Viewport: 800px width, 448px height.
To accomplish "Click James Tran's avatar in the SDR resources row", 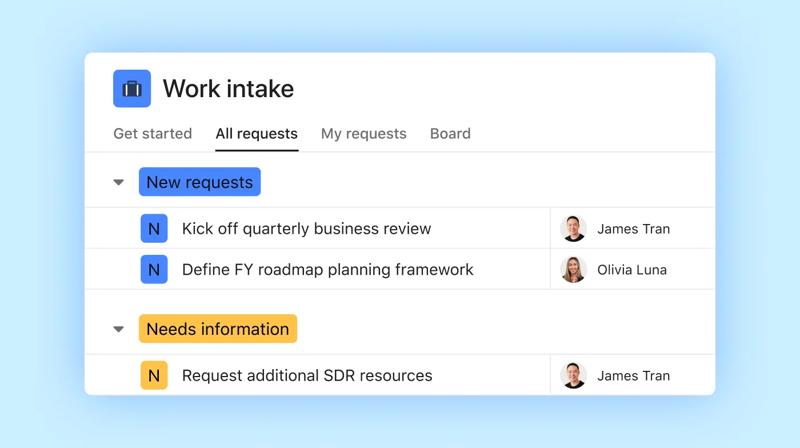I will [x=574, y=376].
